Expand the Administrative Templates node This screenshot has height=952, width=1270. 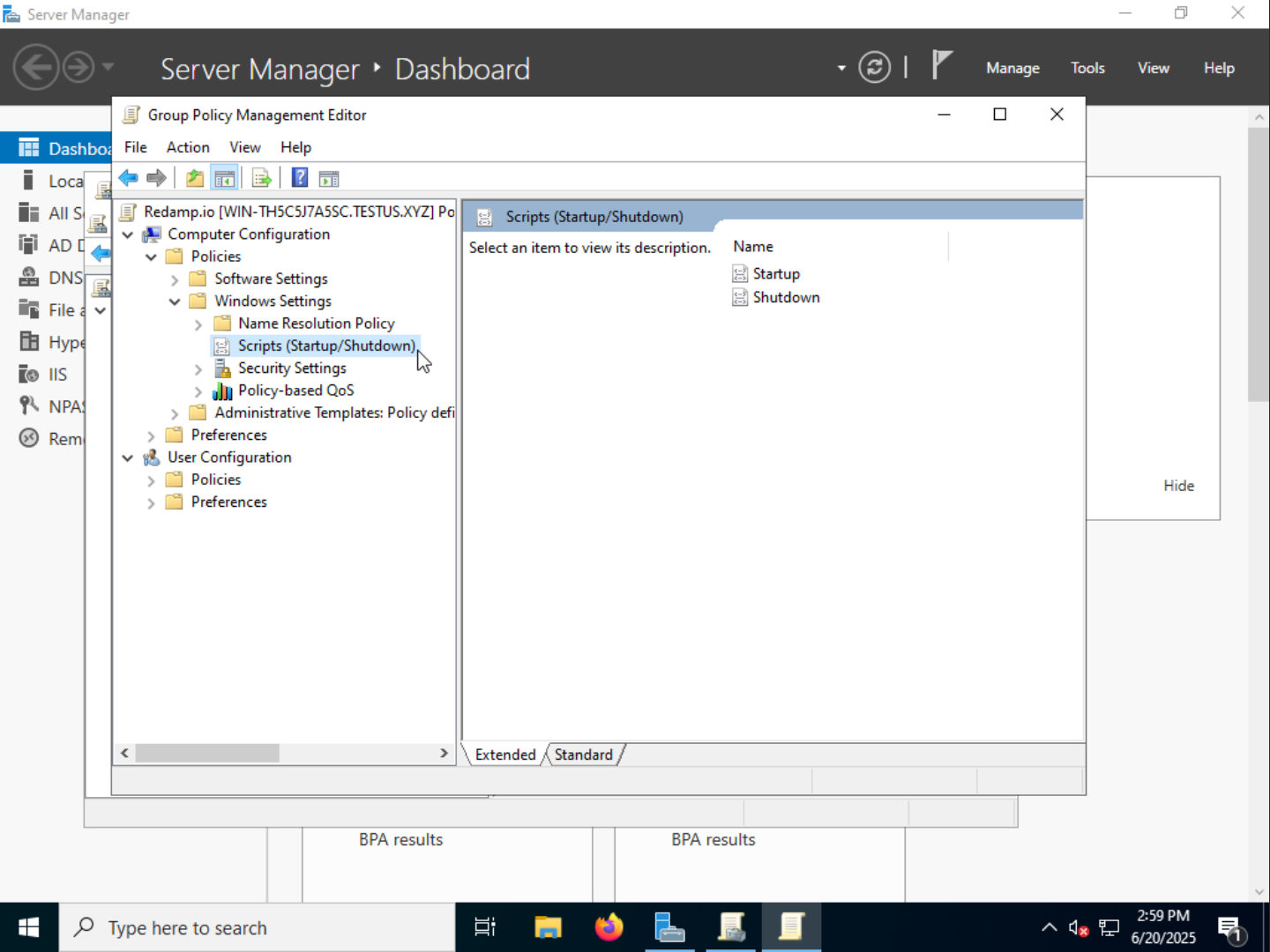point(175,413)
